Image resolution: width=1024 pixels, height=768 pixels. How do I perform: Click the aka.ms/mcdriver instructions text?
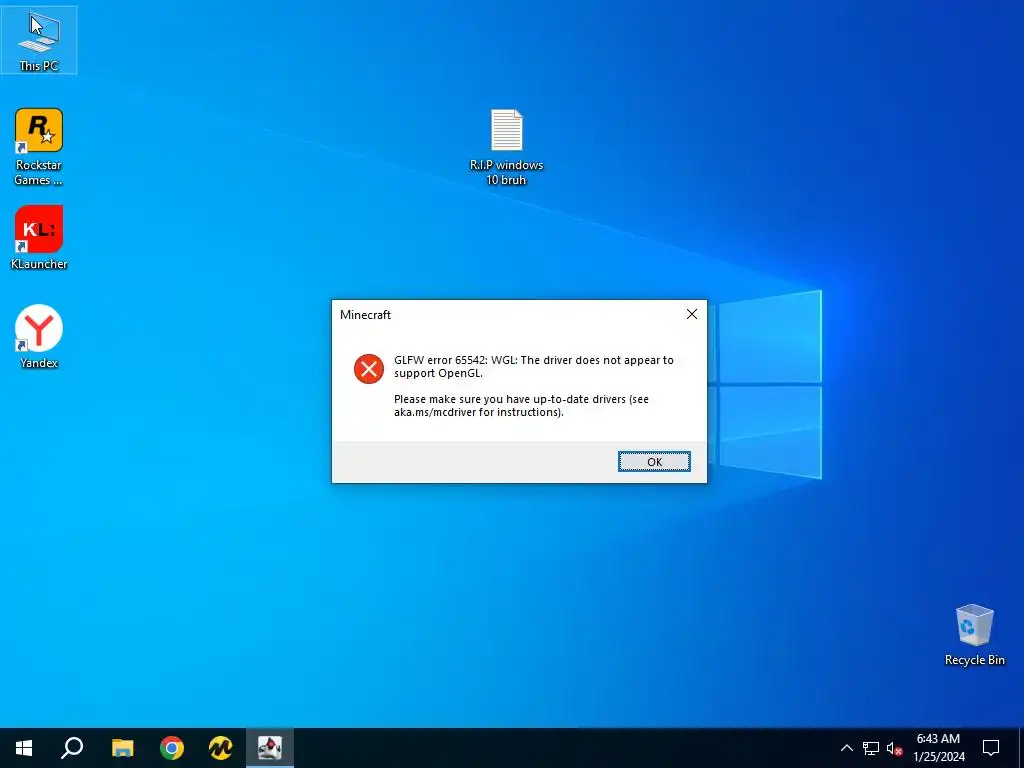click(521, 406)
